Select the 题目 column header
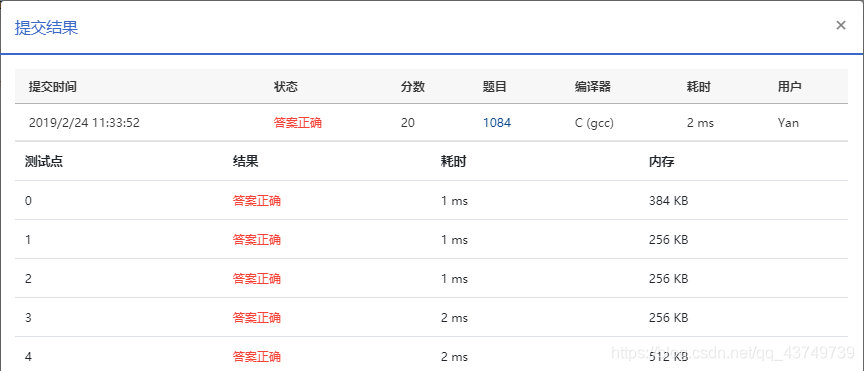 [494, 87]
